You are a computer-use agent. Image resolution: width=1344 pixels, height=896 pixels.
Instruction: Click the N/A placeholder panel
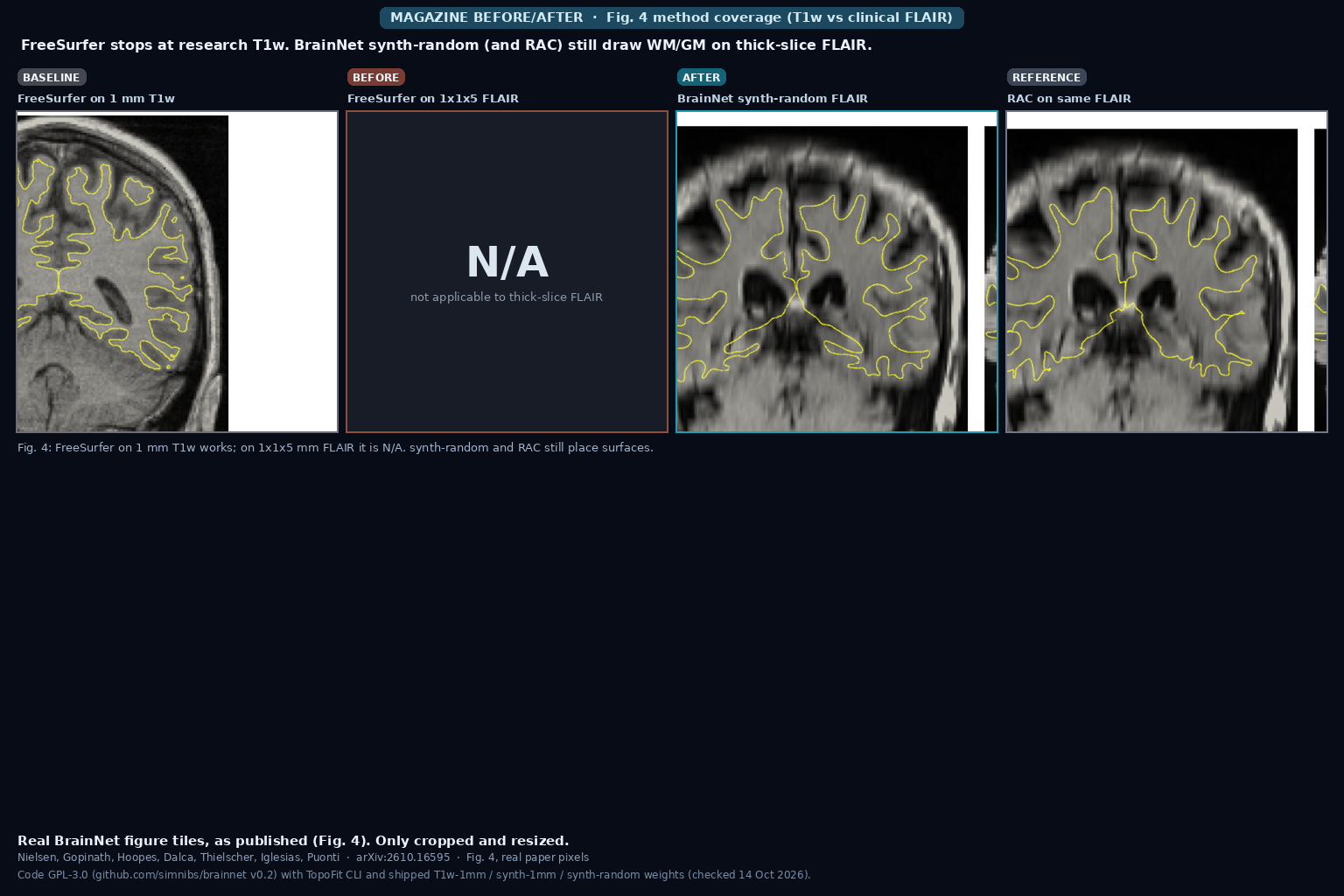click(x=507, y=271)
